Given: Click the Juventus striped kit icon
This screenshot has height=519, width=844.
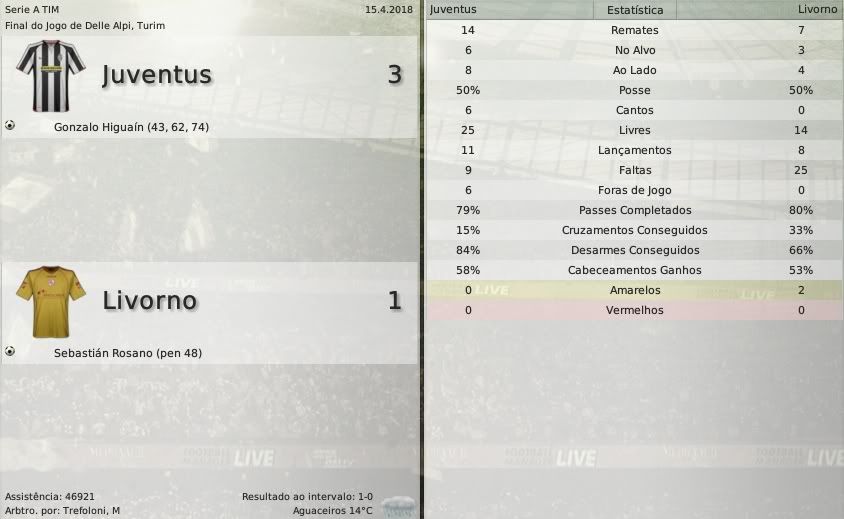Looking at the screenshot, I should pyautogui.click(x=50, y=74).
